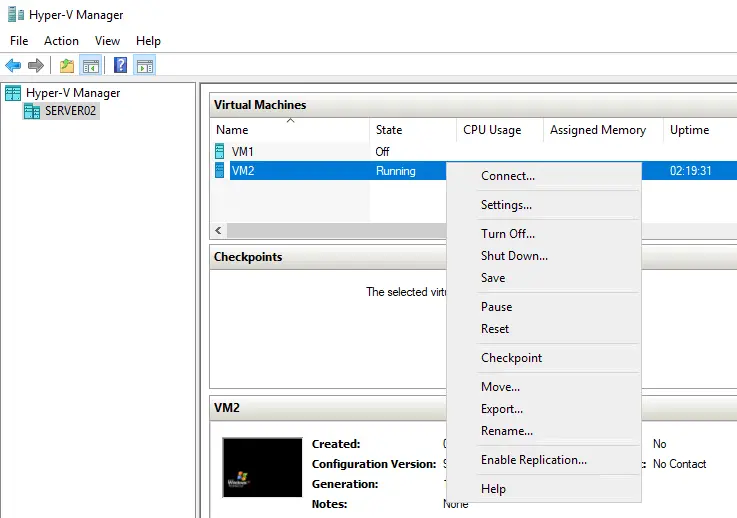This screenshot has height=518, width=737.
Task: Toggle the Show/Hide Action Pane icon
Action: [144, 66]
